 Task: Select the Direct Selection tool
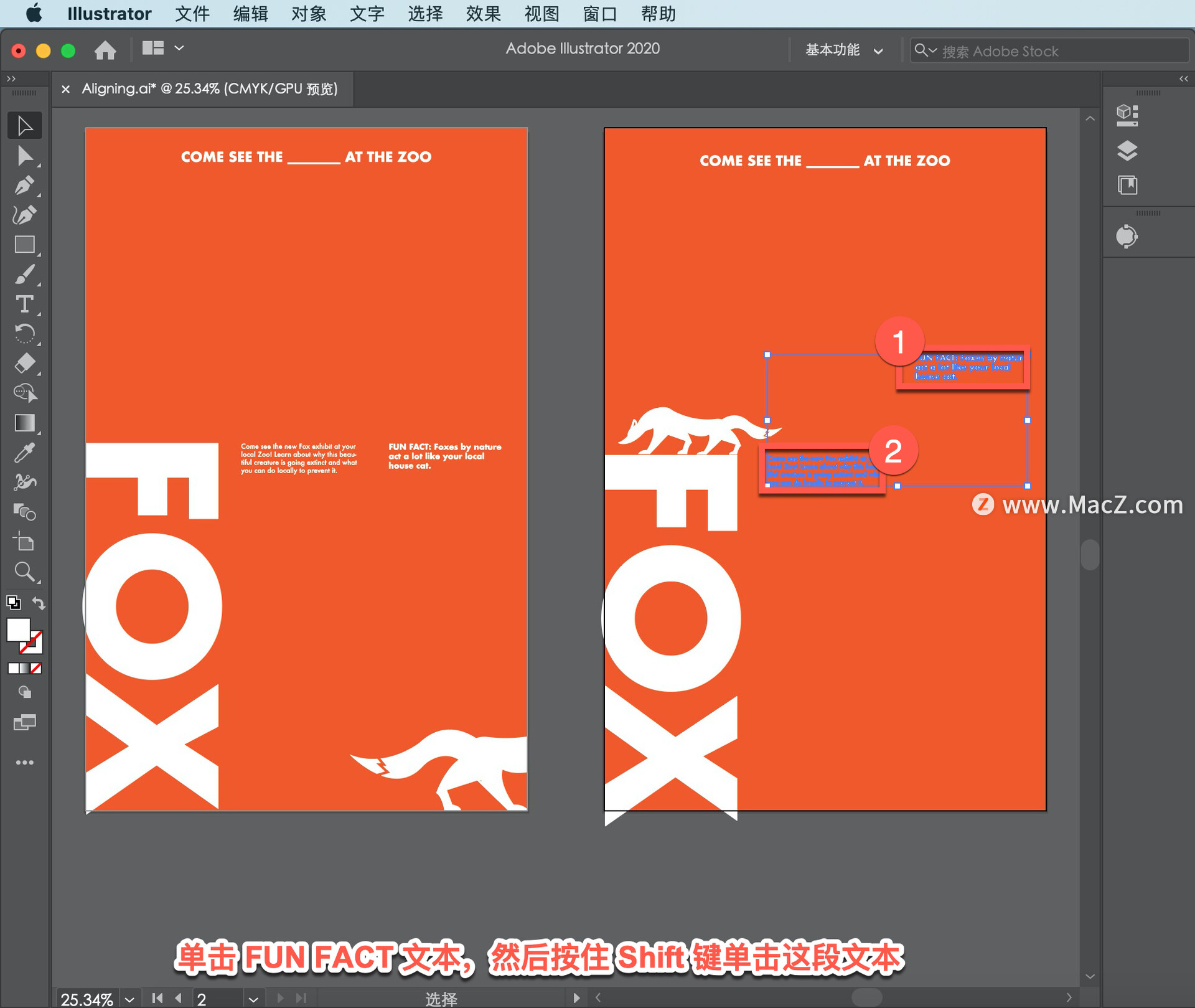click(x=25, y=156)
